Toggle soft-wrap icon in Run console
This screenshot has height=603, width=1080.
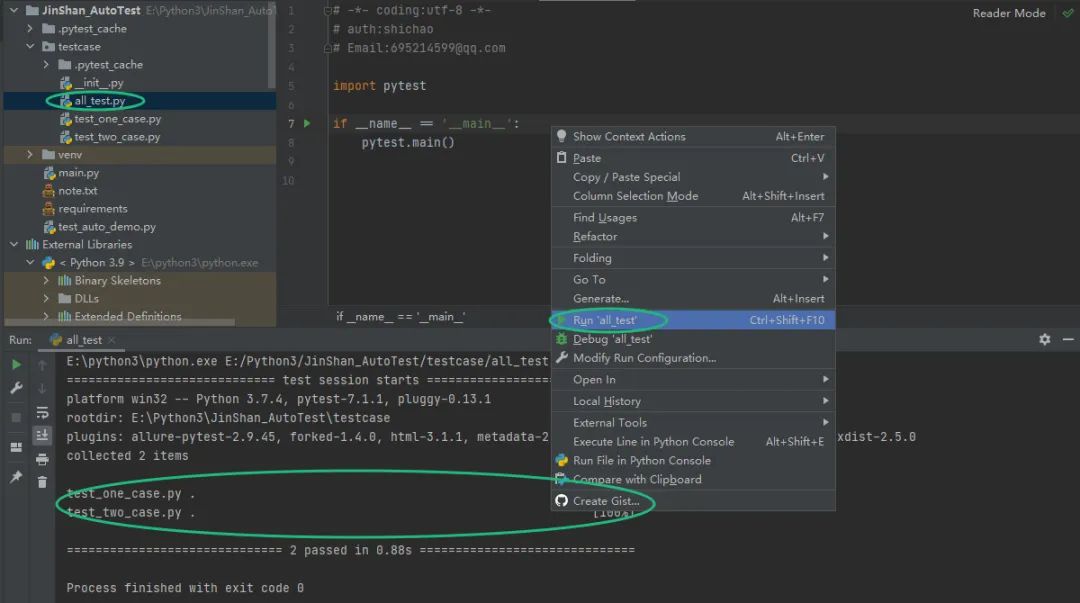tap(42, 413)
